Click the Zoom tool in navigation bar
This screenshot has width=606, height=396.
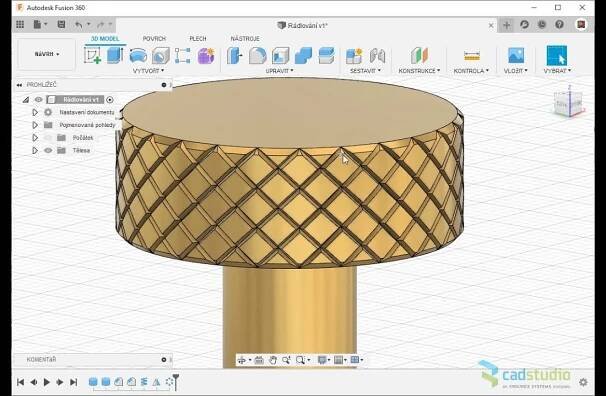286,360
